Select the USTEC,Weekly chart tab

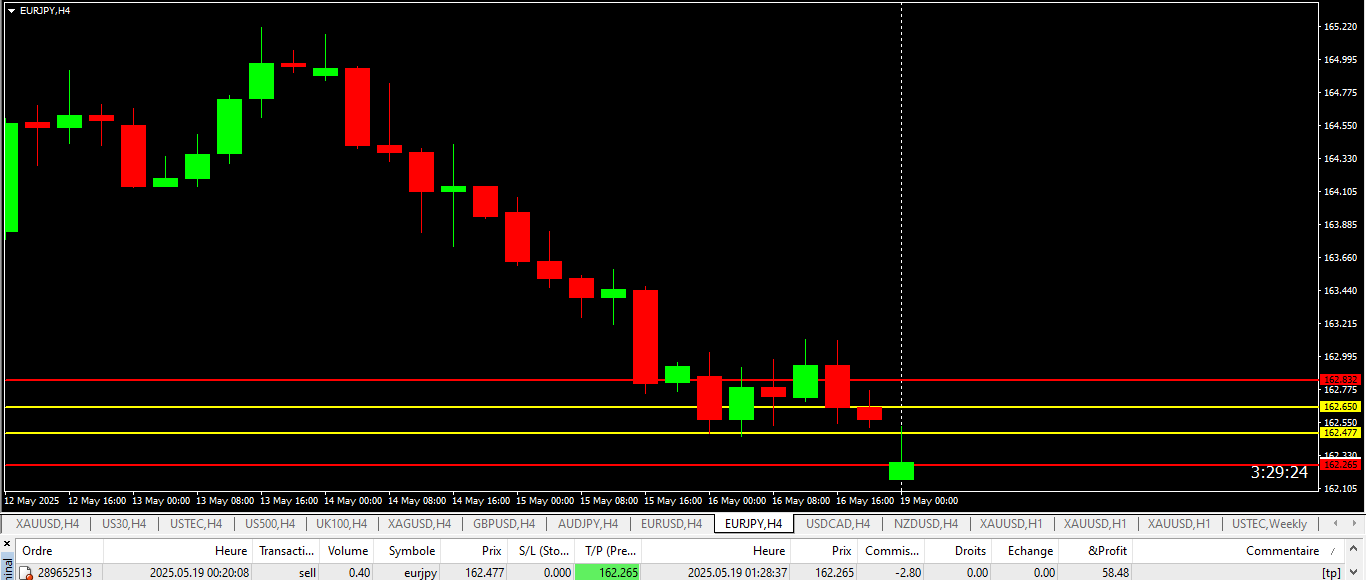pyautogui.click(x=1269, y=524)
